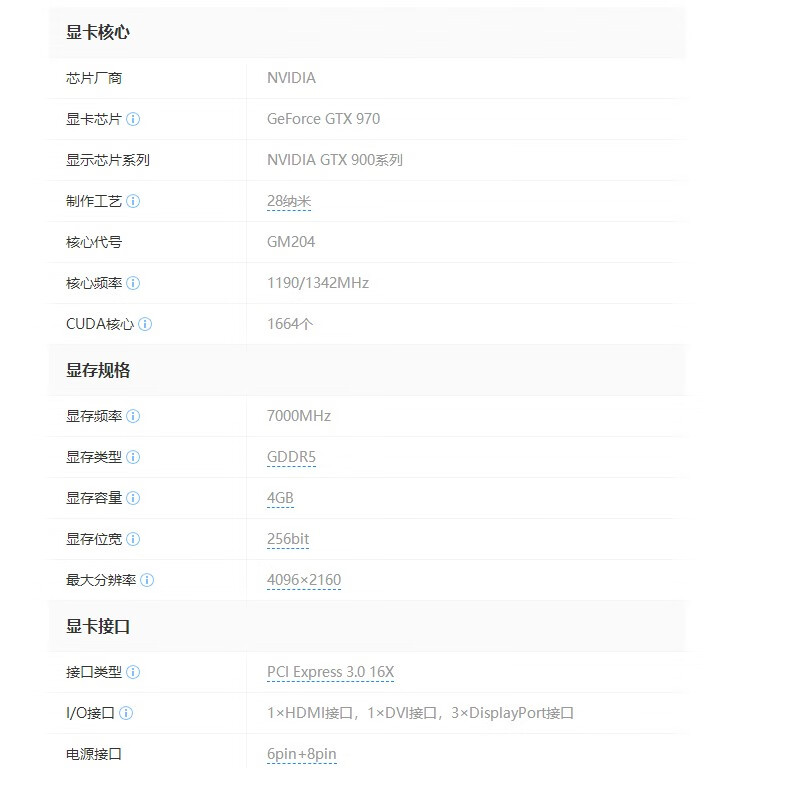Click the PCI Express 3.0 16X link
This screenshot has width=800, height=800.
[330, 672]
